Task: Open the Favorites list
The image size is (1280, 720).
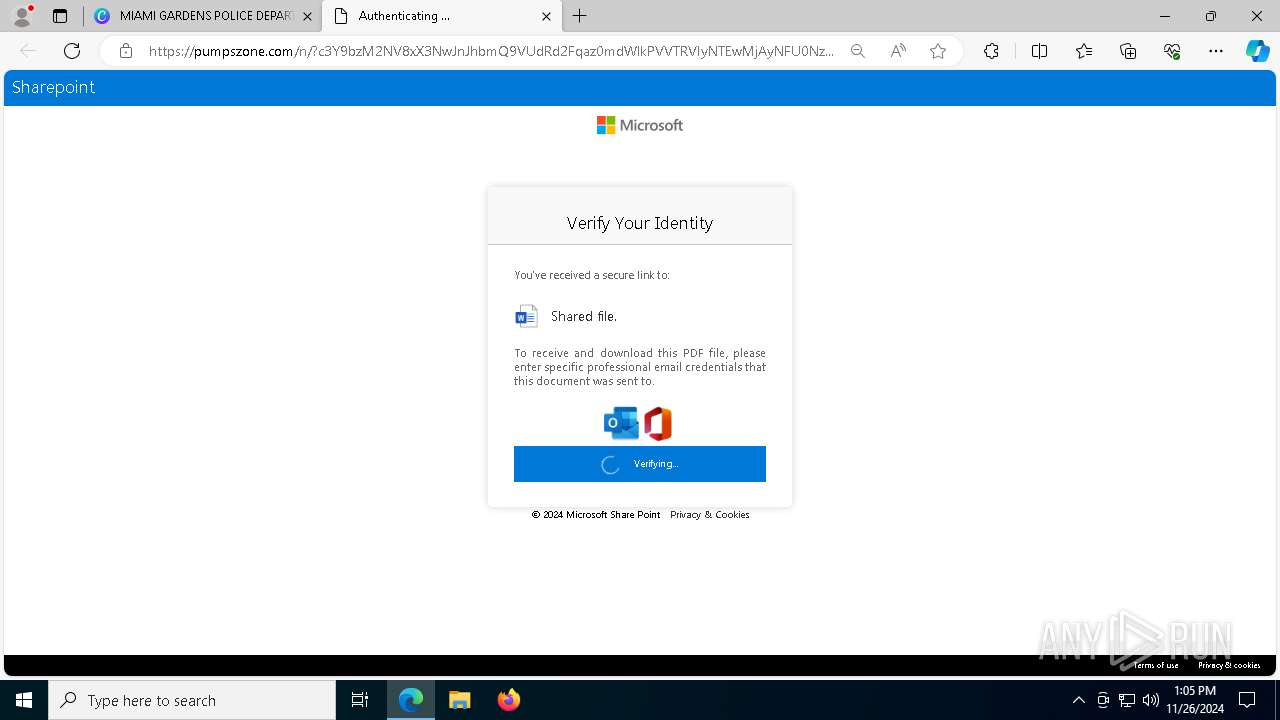Action: (x=1084, y=51)
